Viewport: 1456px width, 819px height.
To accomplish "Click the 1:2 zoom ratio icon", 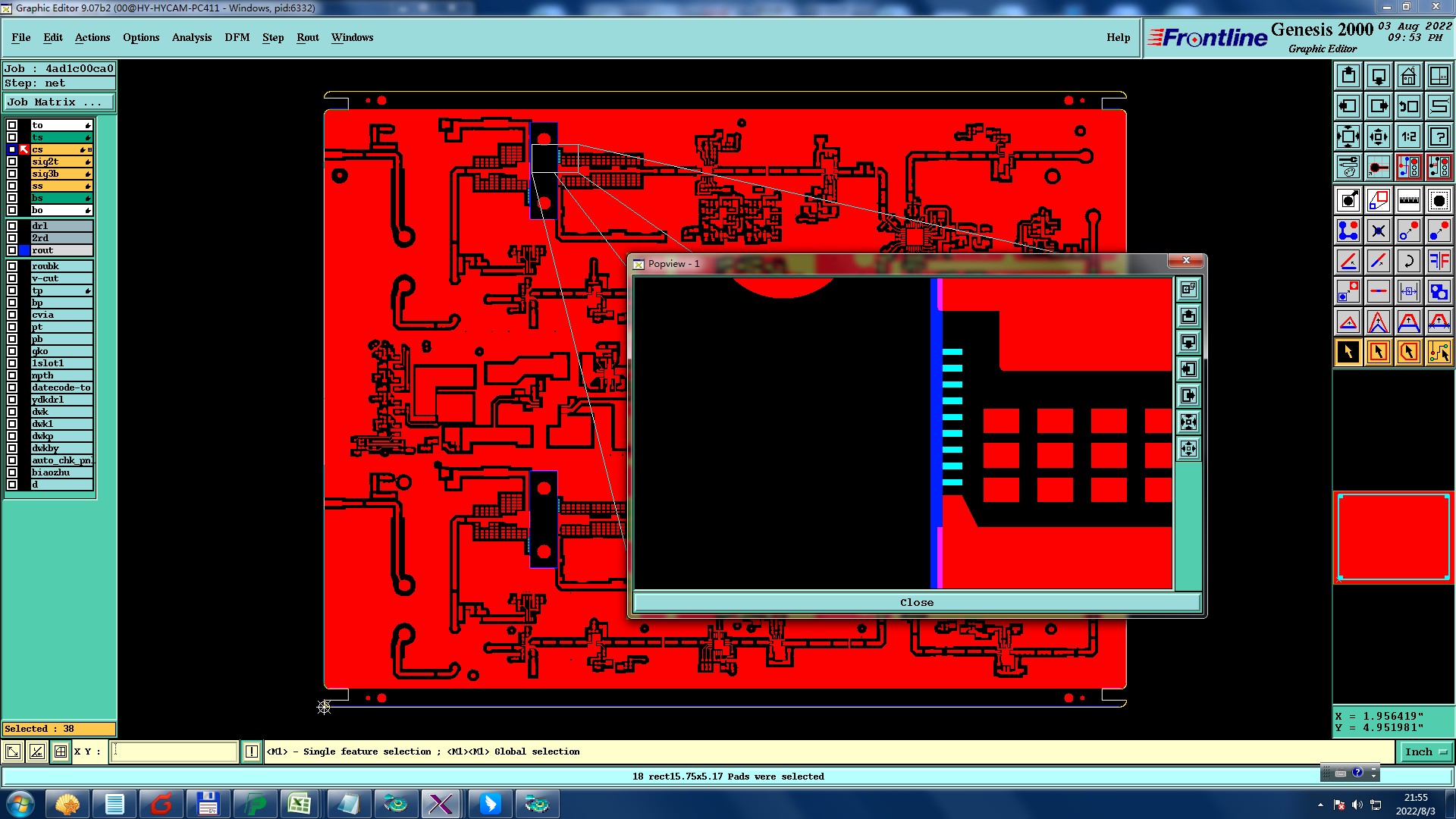I will (1408, 136).
